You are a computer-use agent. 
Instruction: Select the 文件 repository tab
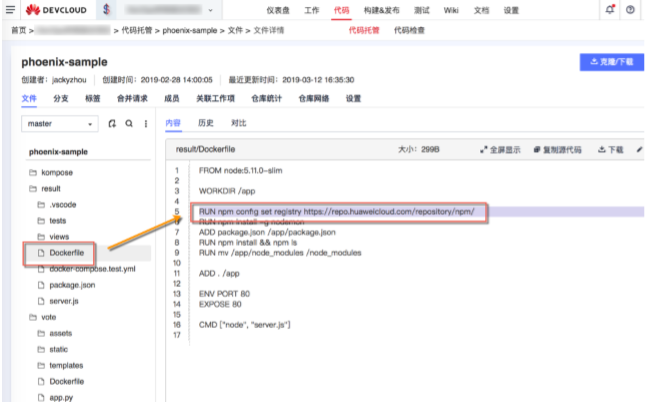29,98
